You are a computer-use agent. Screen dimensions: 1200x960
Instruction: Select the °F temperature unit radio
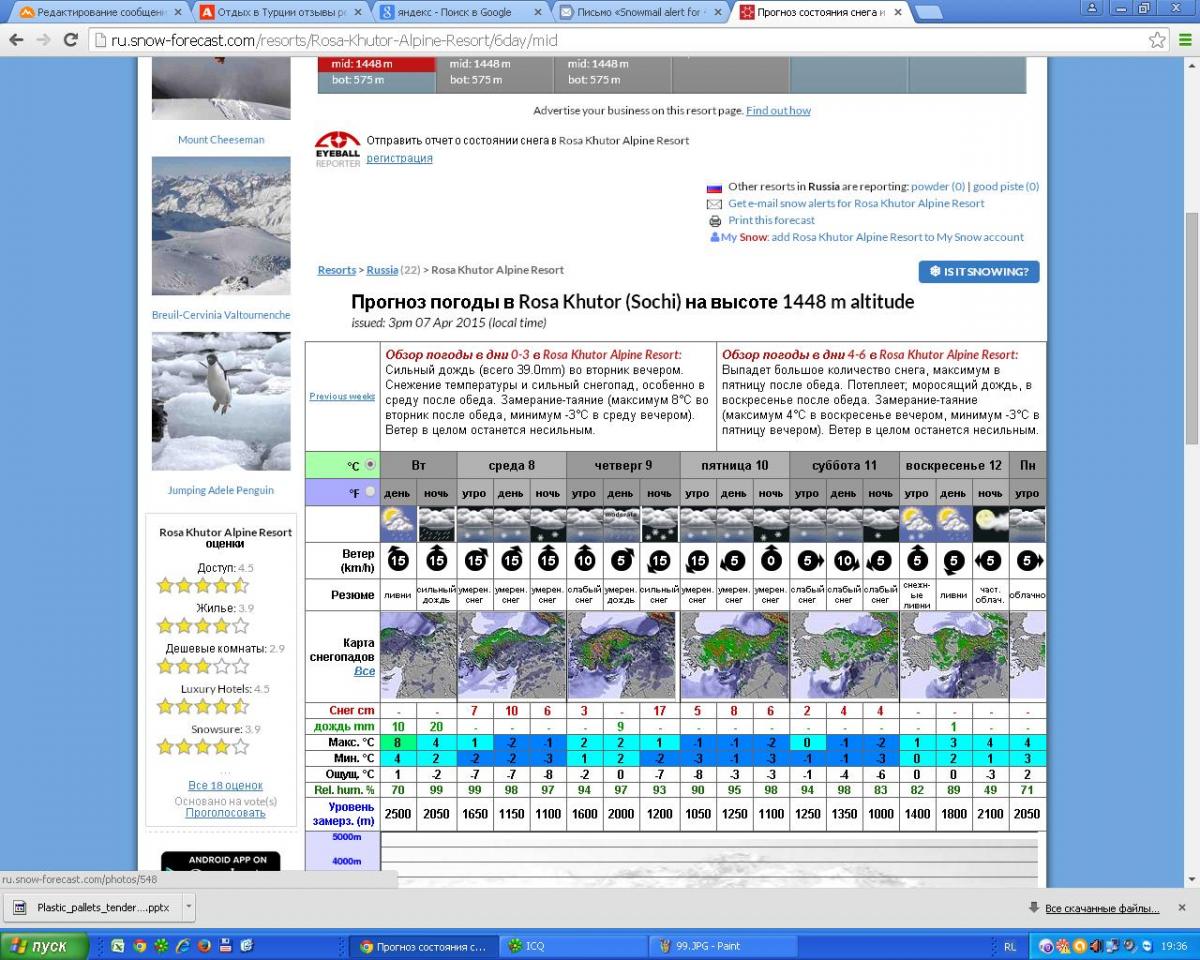[x=371, y=492]
